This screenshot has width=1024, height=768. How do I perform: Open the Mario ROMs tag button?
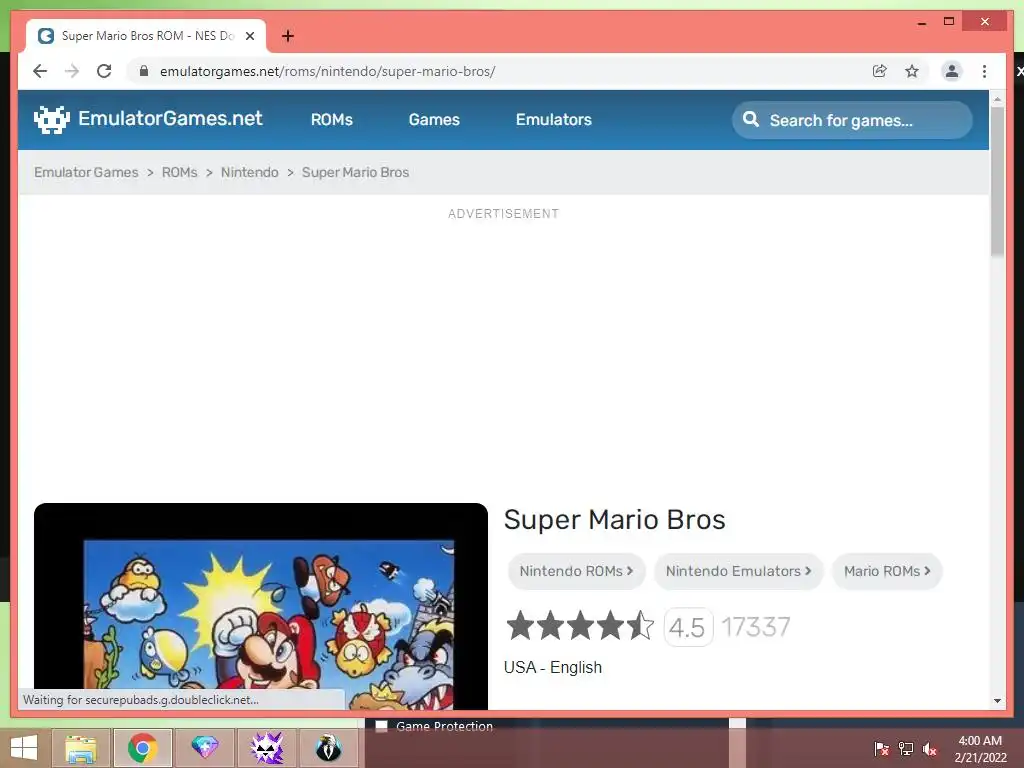[887, 571]
